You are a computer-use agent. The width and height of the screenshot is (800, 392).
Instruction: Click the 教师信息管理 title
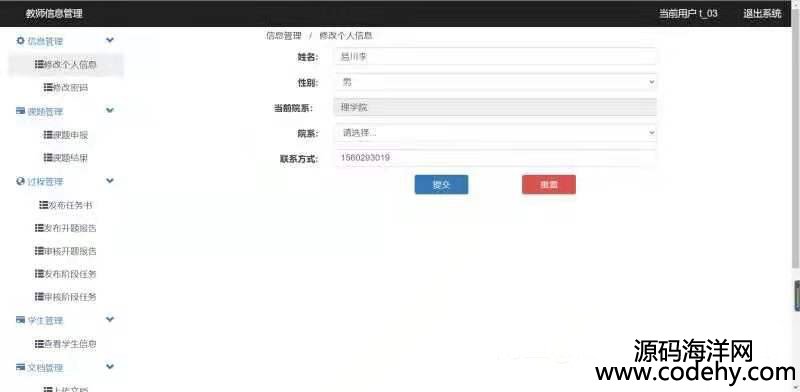coord(54,14)
